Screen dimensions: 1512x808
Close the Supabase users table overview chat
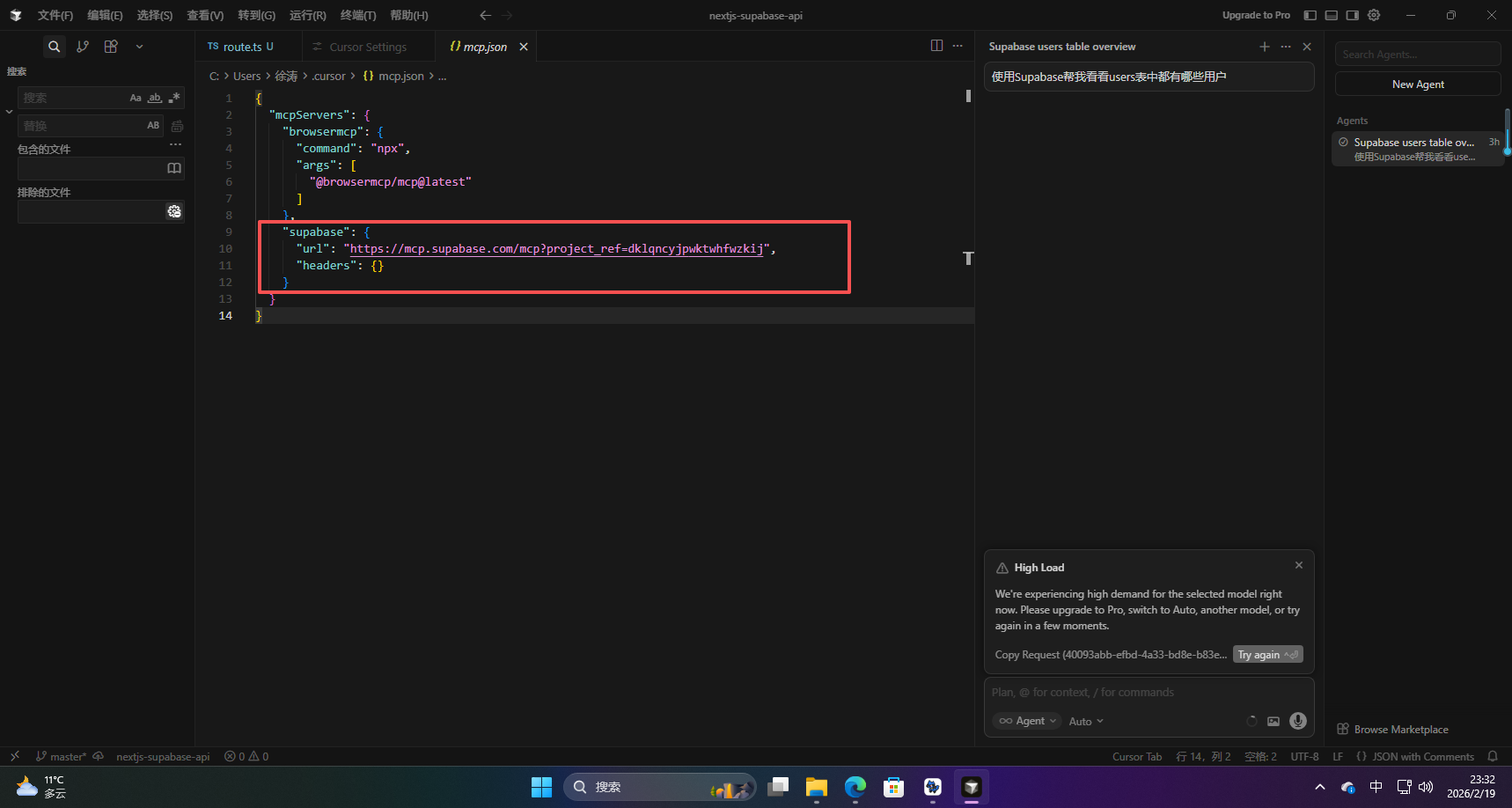(x=1307, y=47)
